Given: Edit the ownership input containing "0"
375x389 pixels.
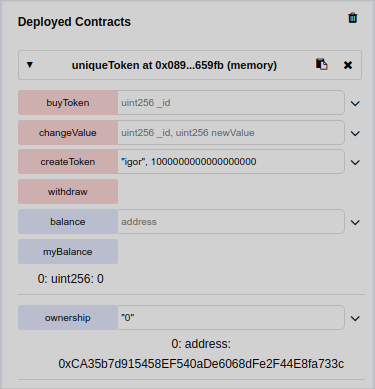Looking at the screenshot, I should point(231,318).
